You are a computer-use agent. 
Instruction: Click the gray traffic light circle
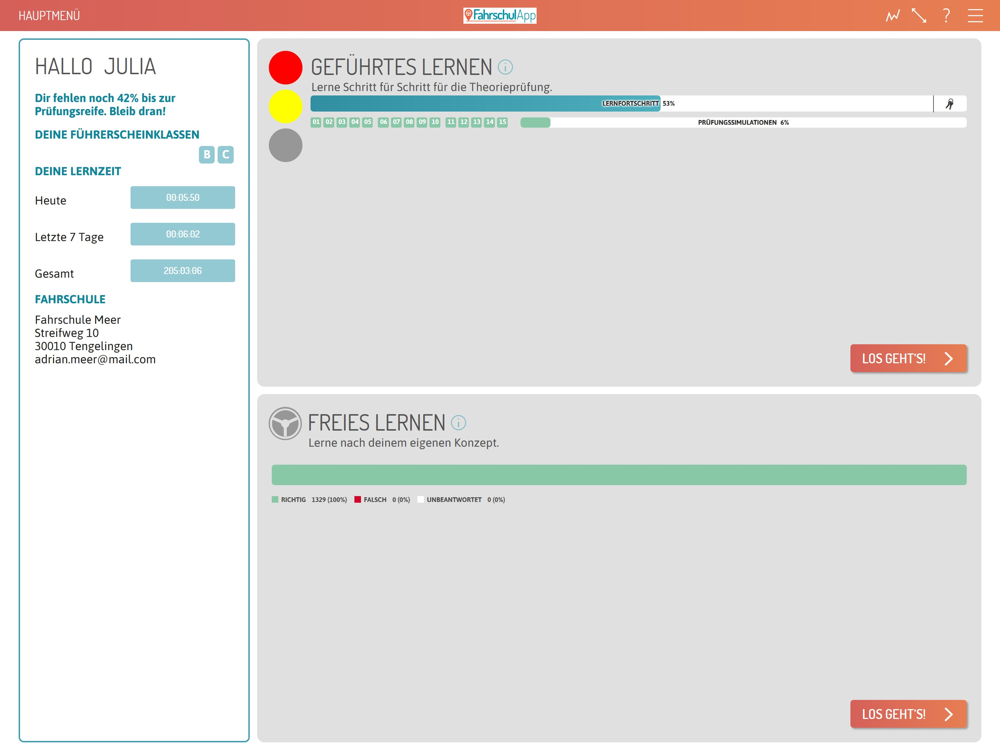[x=285, y=145]
